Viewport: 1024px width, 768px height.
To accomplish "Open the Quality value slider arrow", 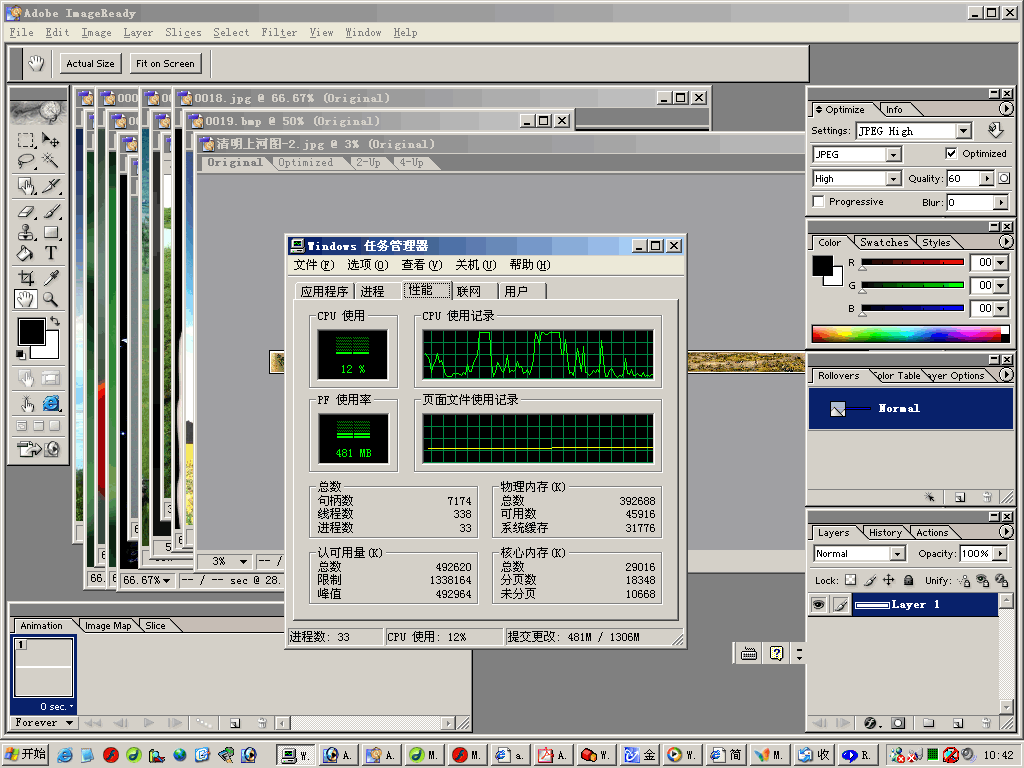I will click(987, 178).
